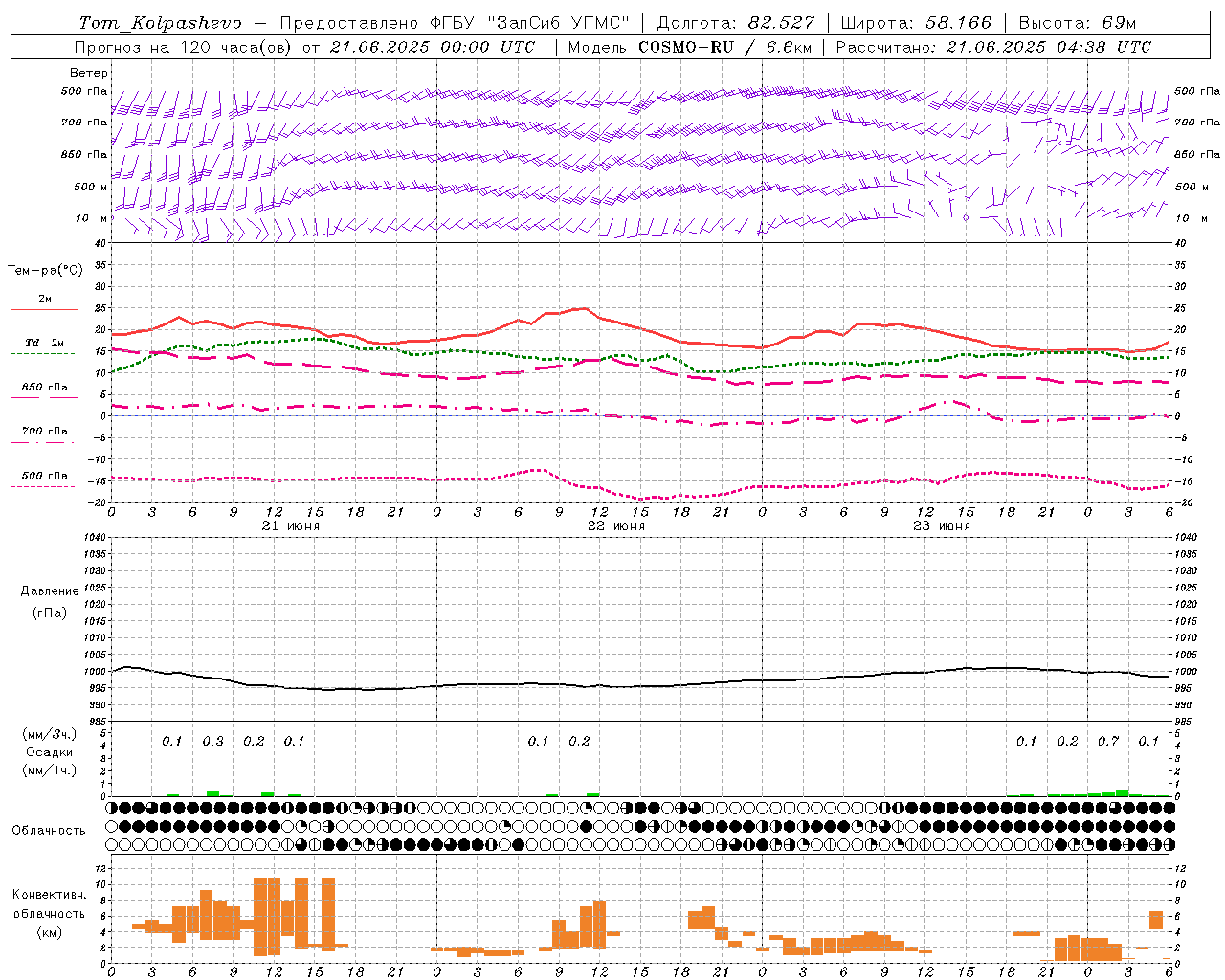Select the forecast start 21.06.2025 00:00 UTC
The width and height of the screenshot is (1225, 980).
[x=433, y=47]
